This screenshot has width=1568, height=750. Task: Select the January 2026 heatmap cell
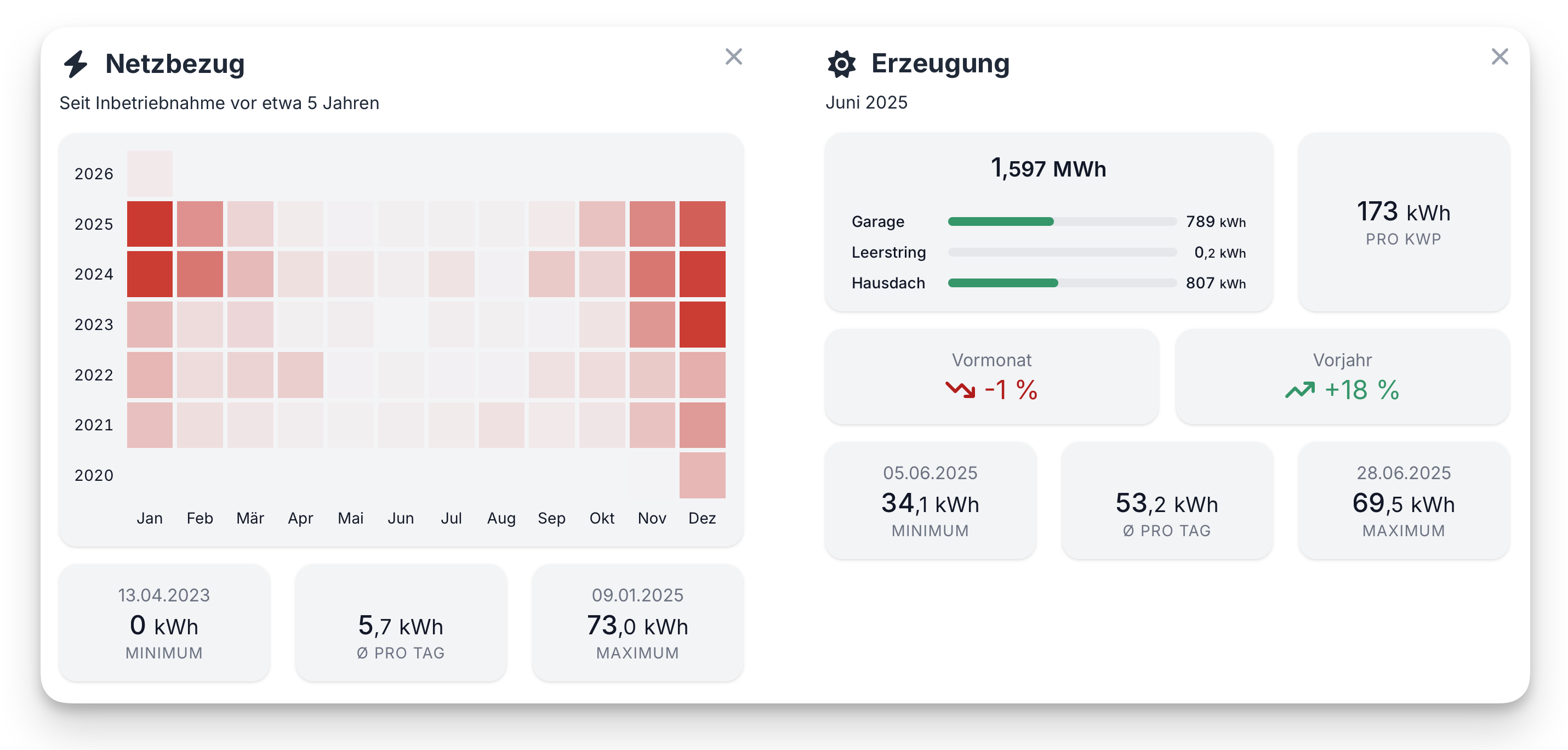(150, 173)
